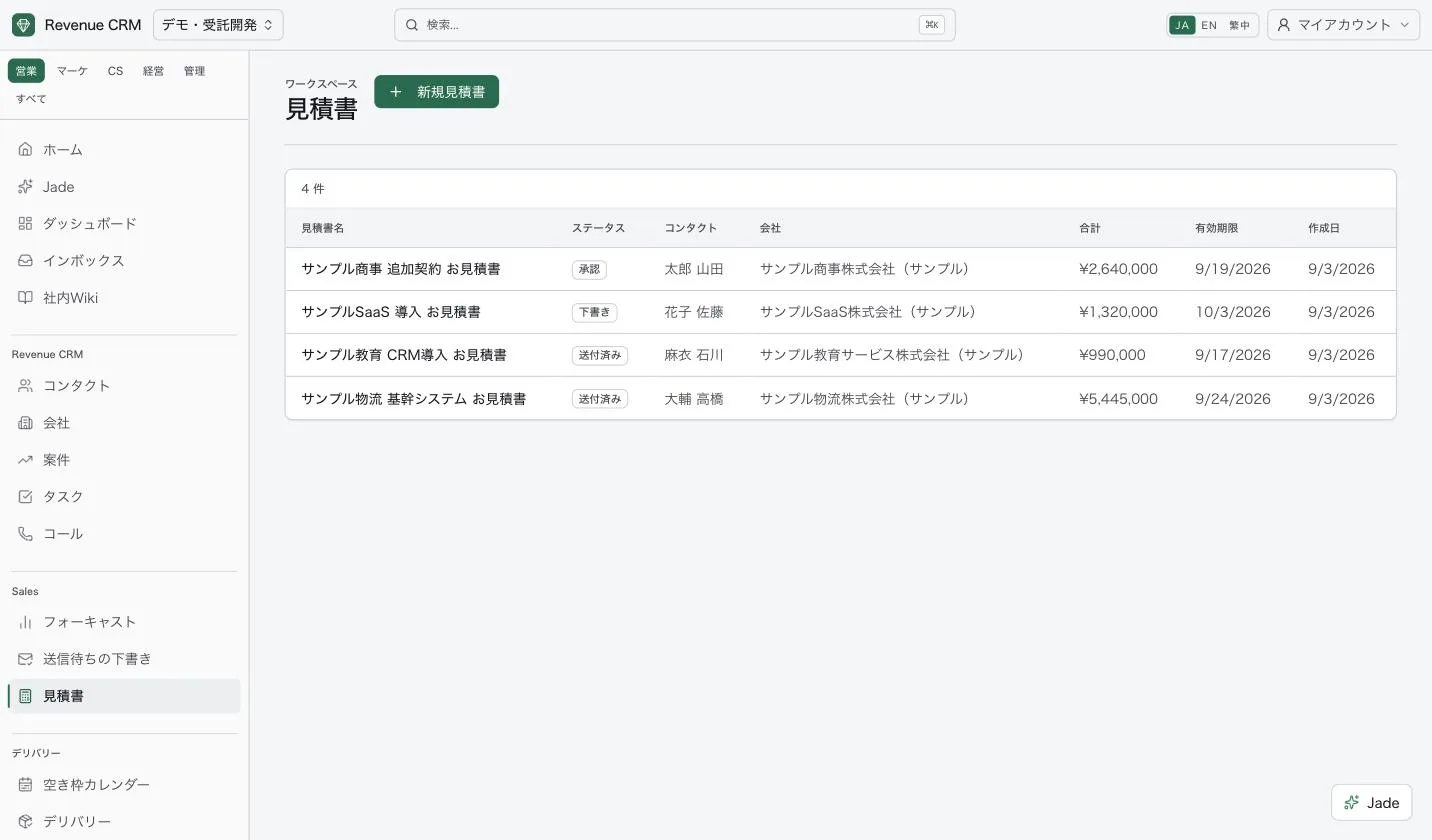The width and height of the screenshot is (1432, 840).
Task: Select the 営業 tab
Action: tap(26, 71)
